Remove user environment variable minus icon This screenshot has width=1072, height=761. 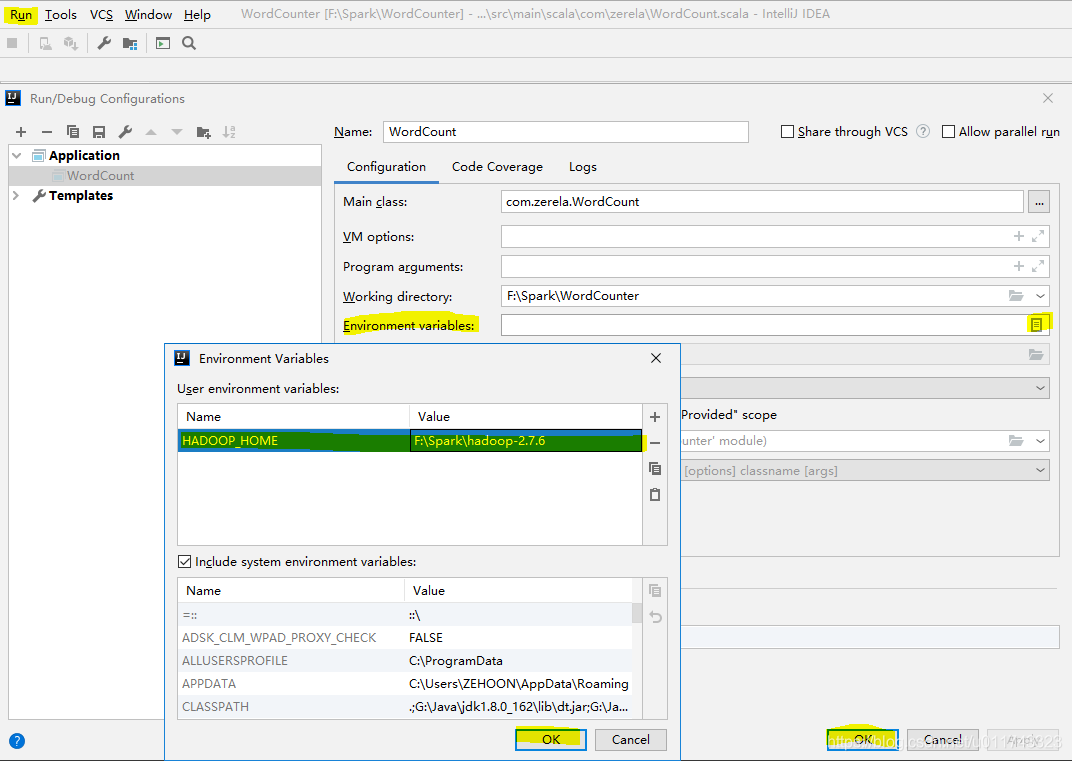[x=655, y=443]
